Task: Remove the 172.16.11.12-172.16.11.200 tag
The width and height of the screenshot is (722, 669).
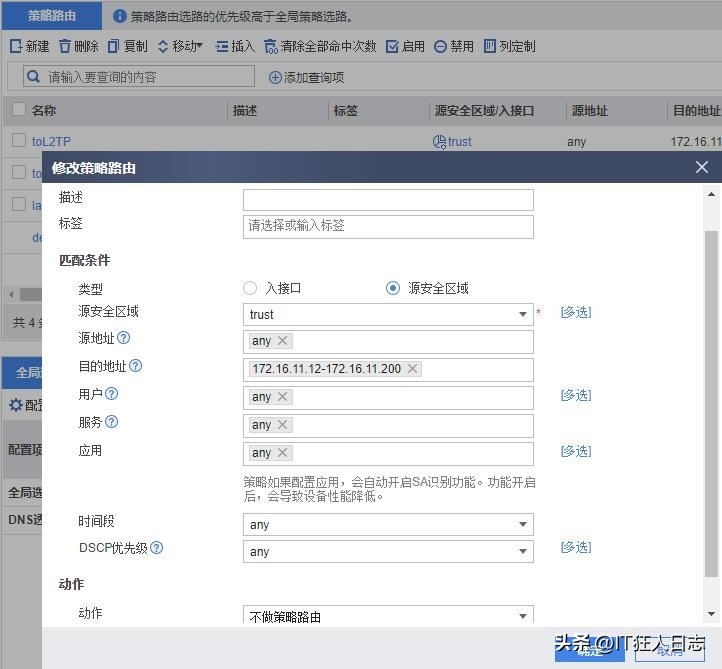Action: click(x=413, y=368)
